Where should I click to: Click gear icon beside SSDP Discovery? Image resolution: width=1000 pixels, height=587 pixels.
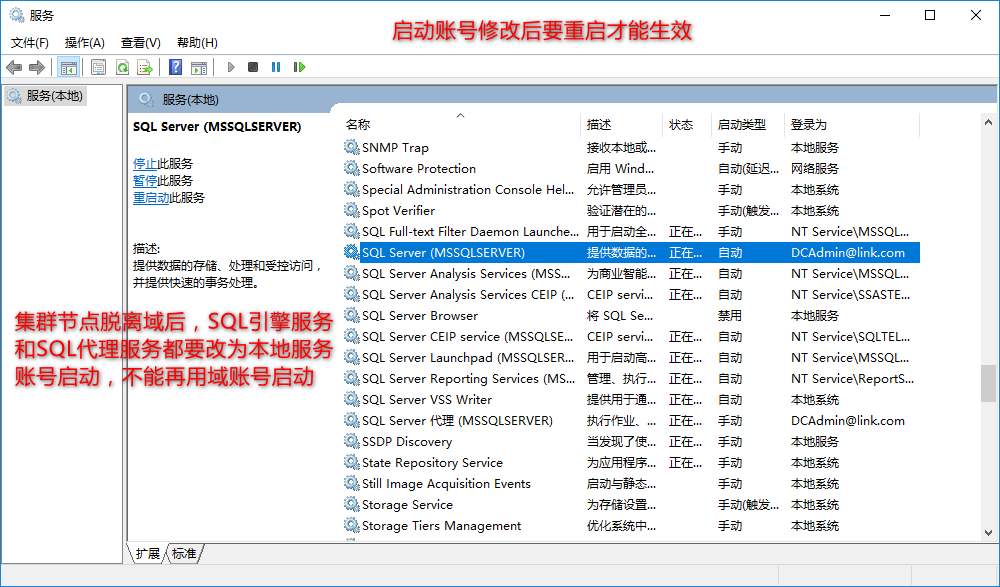[351, 442]
